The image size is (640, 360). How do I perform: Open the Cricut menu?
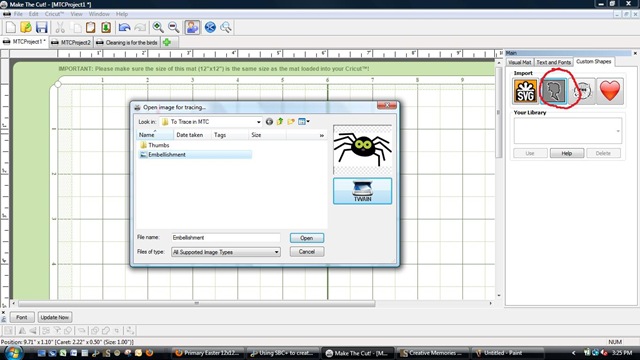tap(54, 14)
